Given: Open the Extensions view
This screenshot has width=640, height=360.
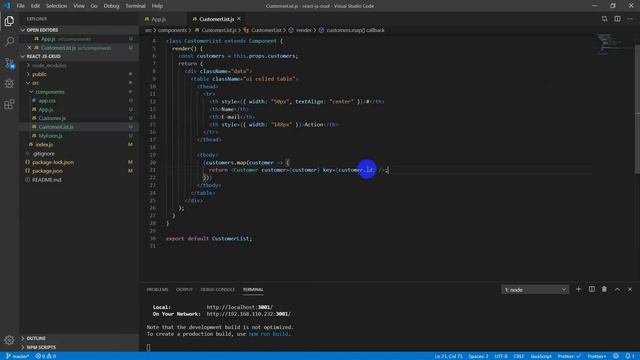Looking at the screenshot, I should coord(9,104).
